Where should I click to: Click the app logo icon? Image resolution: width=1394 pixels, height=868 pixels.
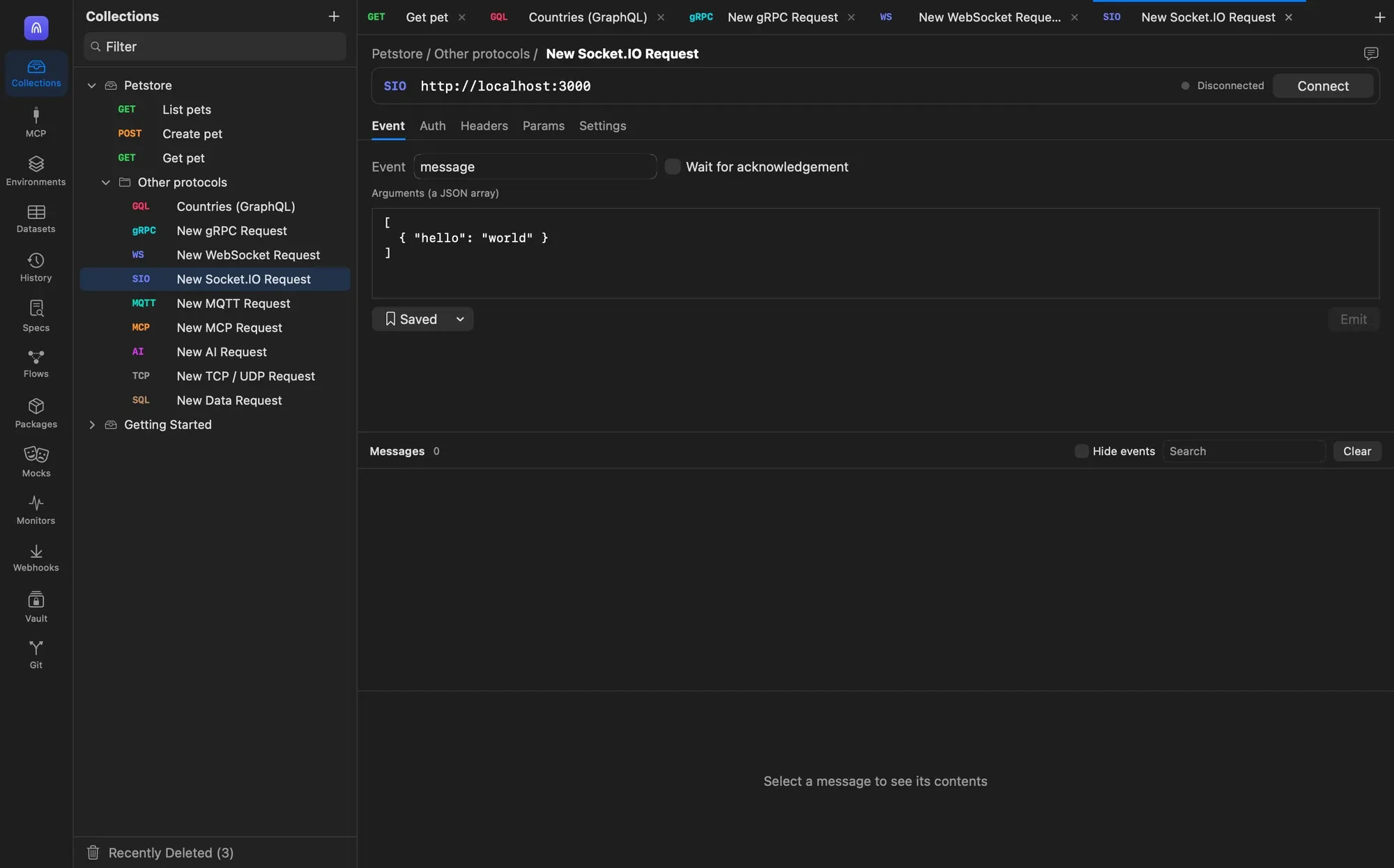tap(36, 28)
